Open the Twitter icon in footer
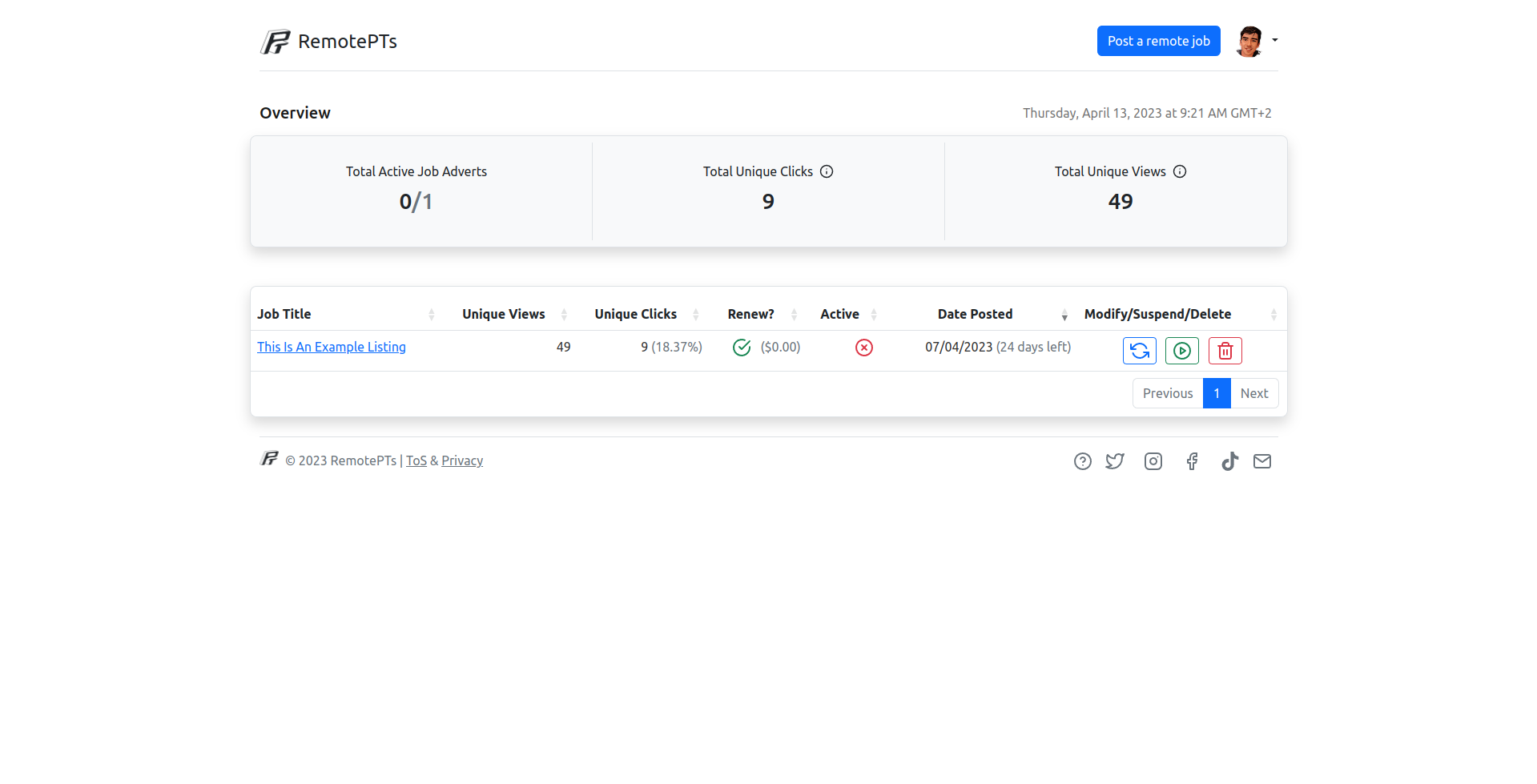Viewport: 1537px width, 784px height. pos(1115,461)
